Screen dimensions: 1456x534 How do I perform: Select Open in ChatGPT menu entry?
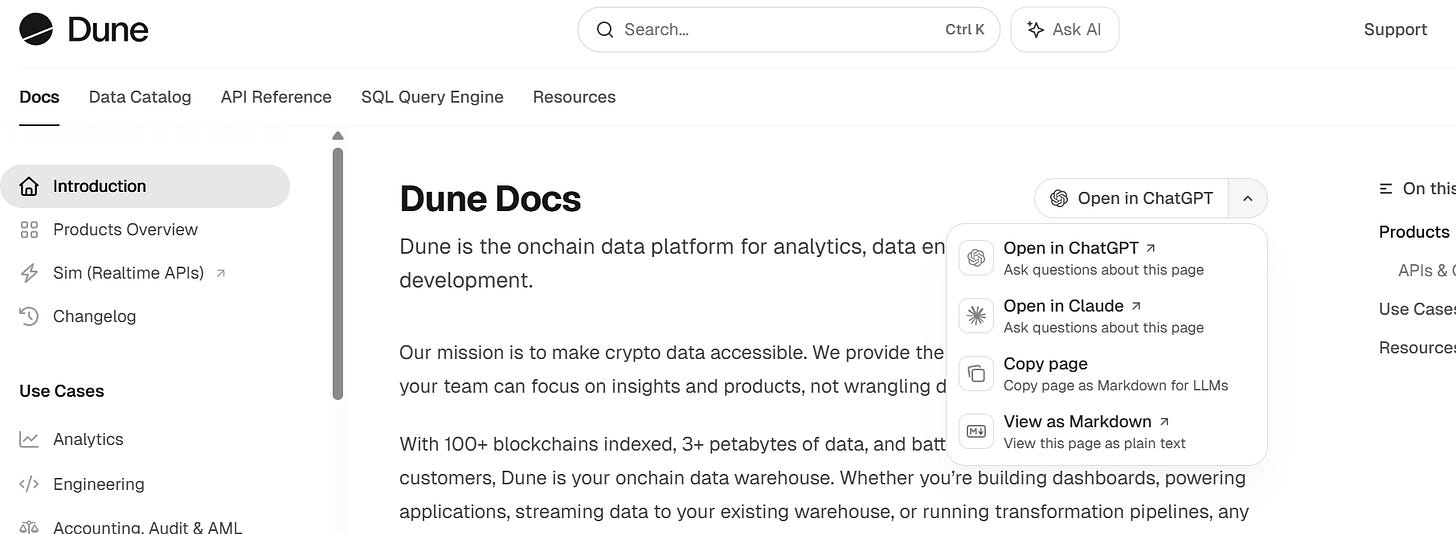tap(1107, 258)
